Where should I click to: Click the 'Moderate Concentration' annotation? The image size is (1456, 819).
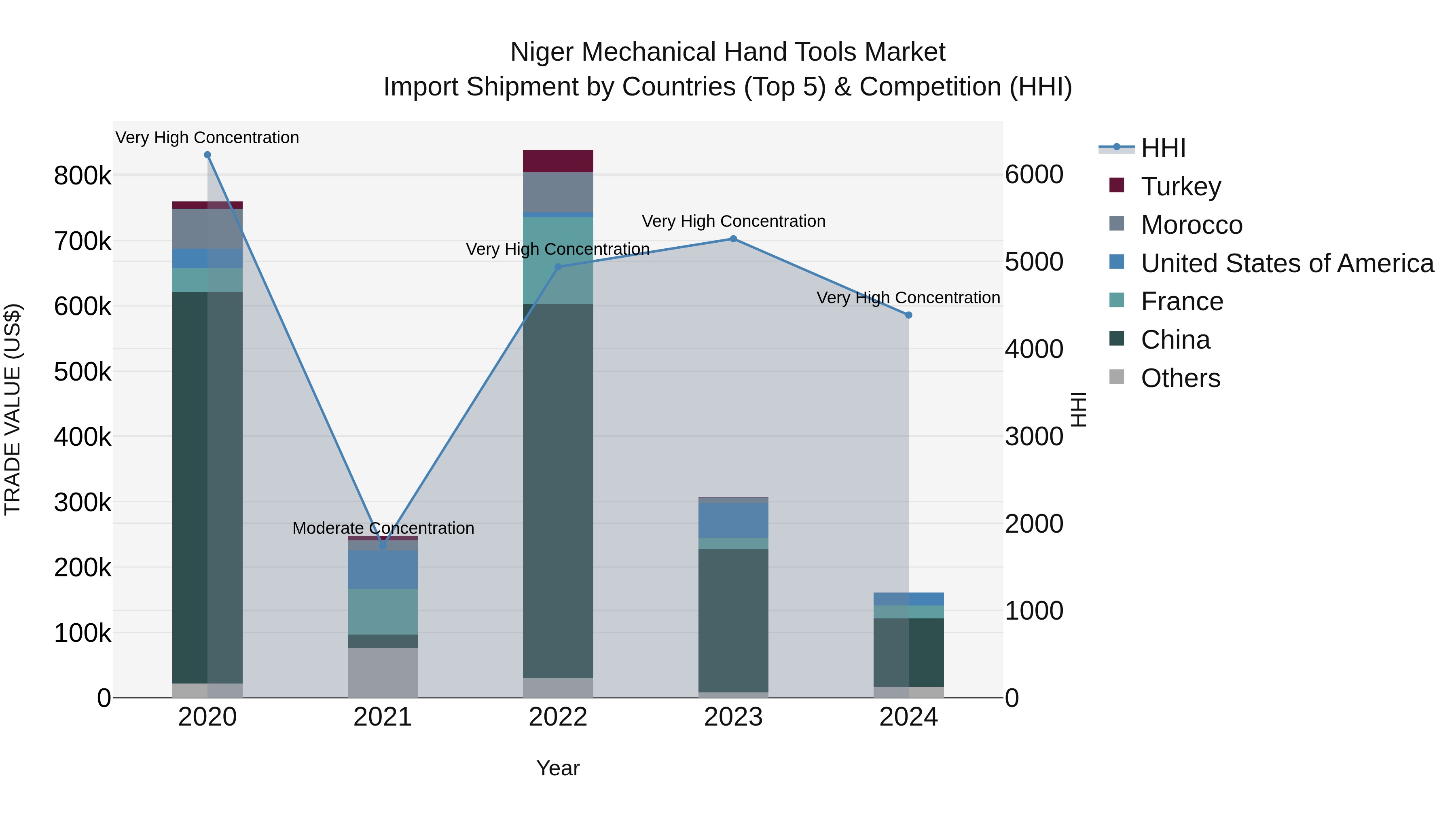point(383,529)
